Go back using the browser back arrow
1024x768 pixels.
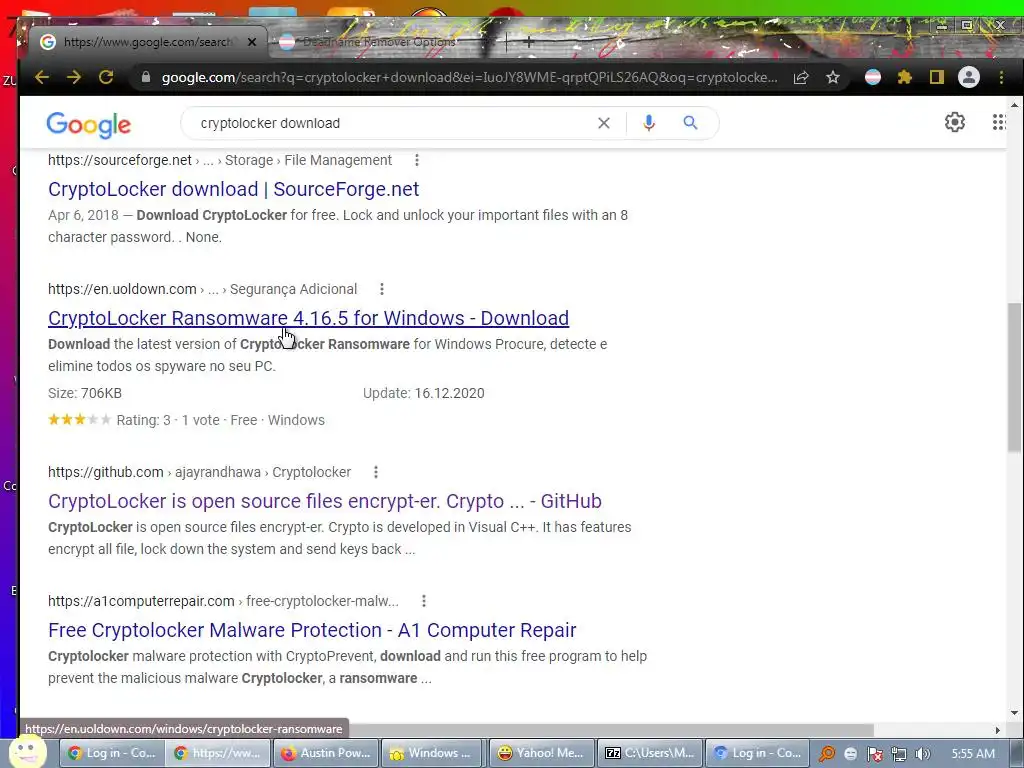(x=42, y=77)
